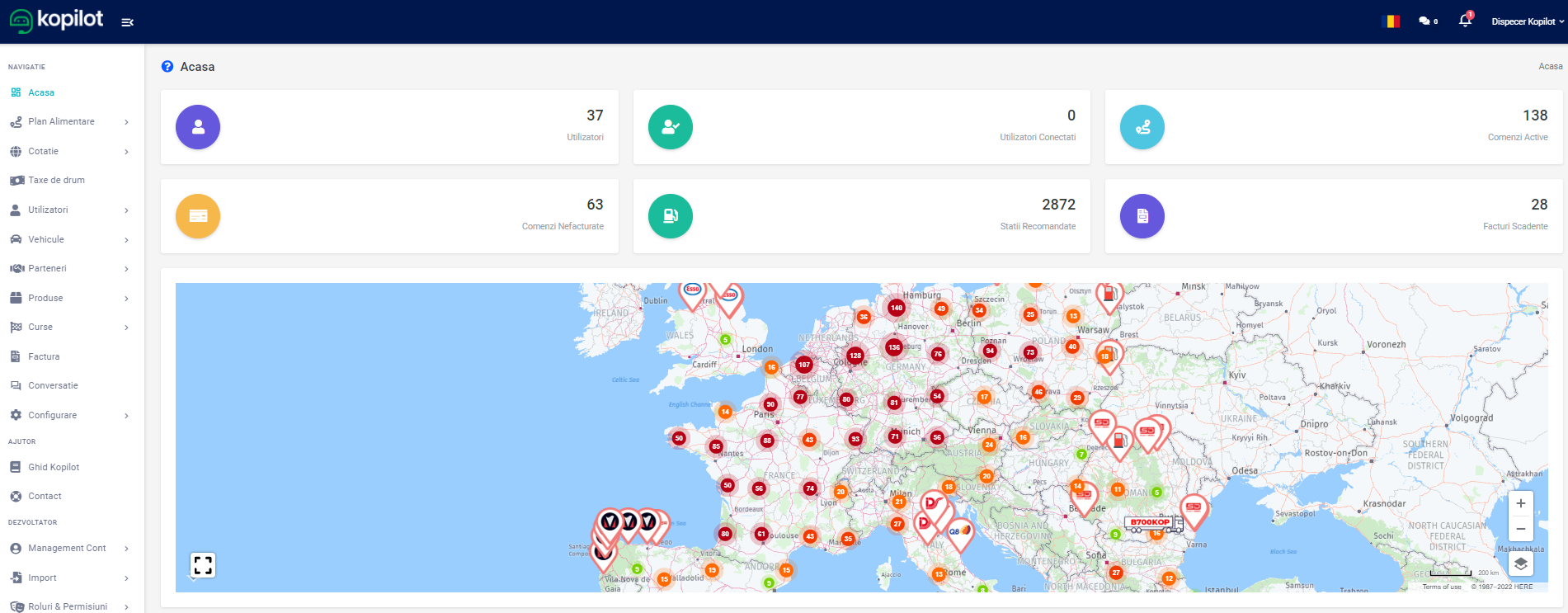This screenshot has height=613, width=1568.
Task: Zoom out on the map
Action: pyautogui.click(x=1521, y=529)
